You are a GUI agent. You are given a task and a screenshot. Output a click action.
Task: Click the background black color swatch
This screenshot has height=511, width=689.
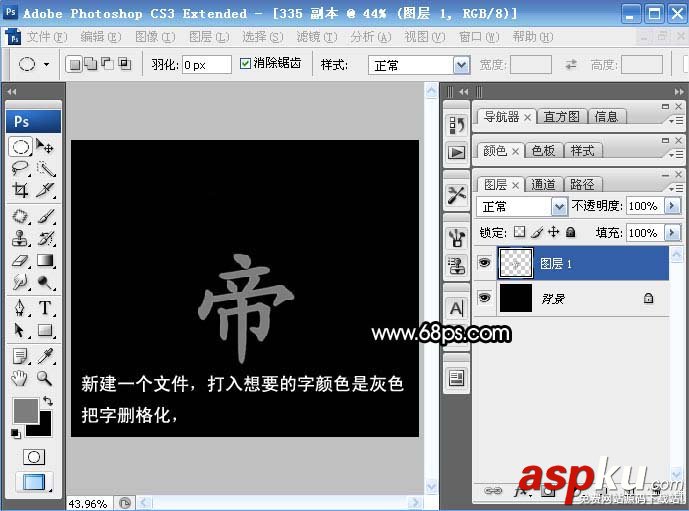click(x=45, y=428)
